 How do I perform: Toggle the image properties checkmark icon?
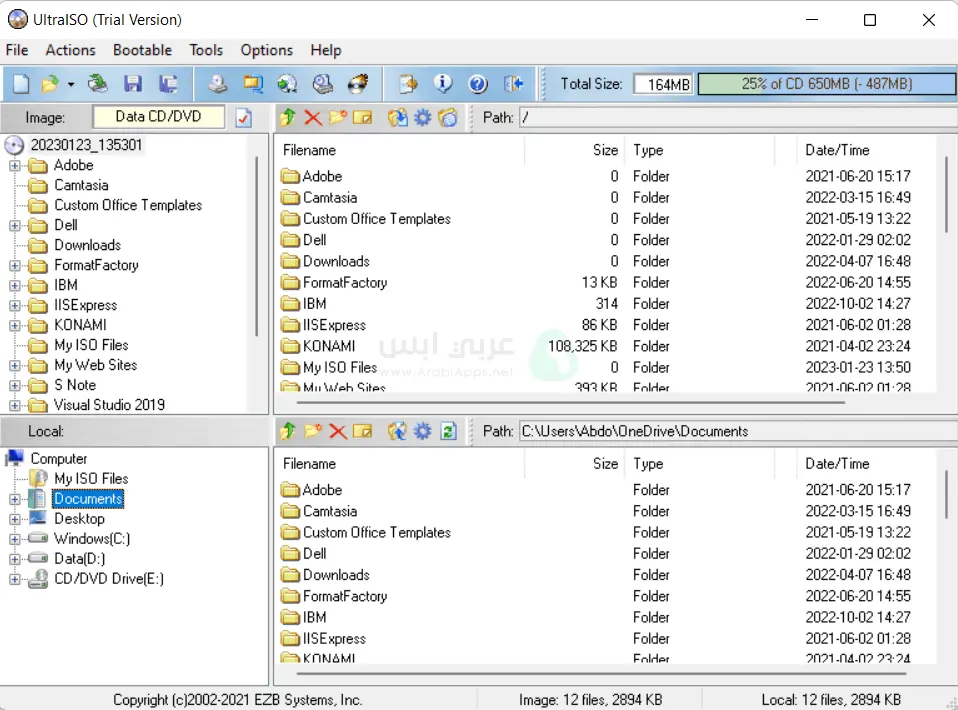pos(243,118)
